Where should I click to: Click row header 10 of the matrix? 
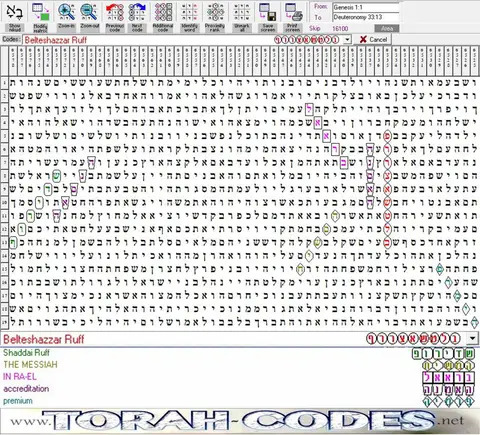(4, 202)
